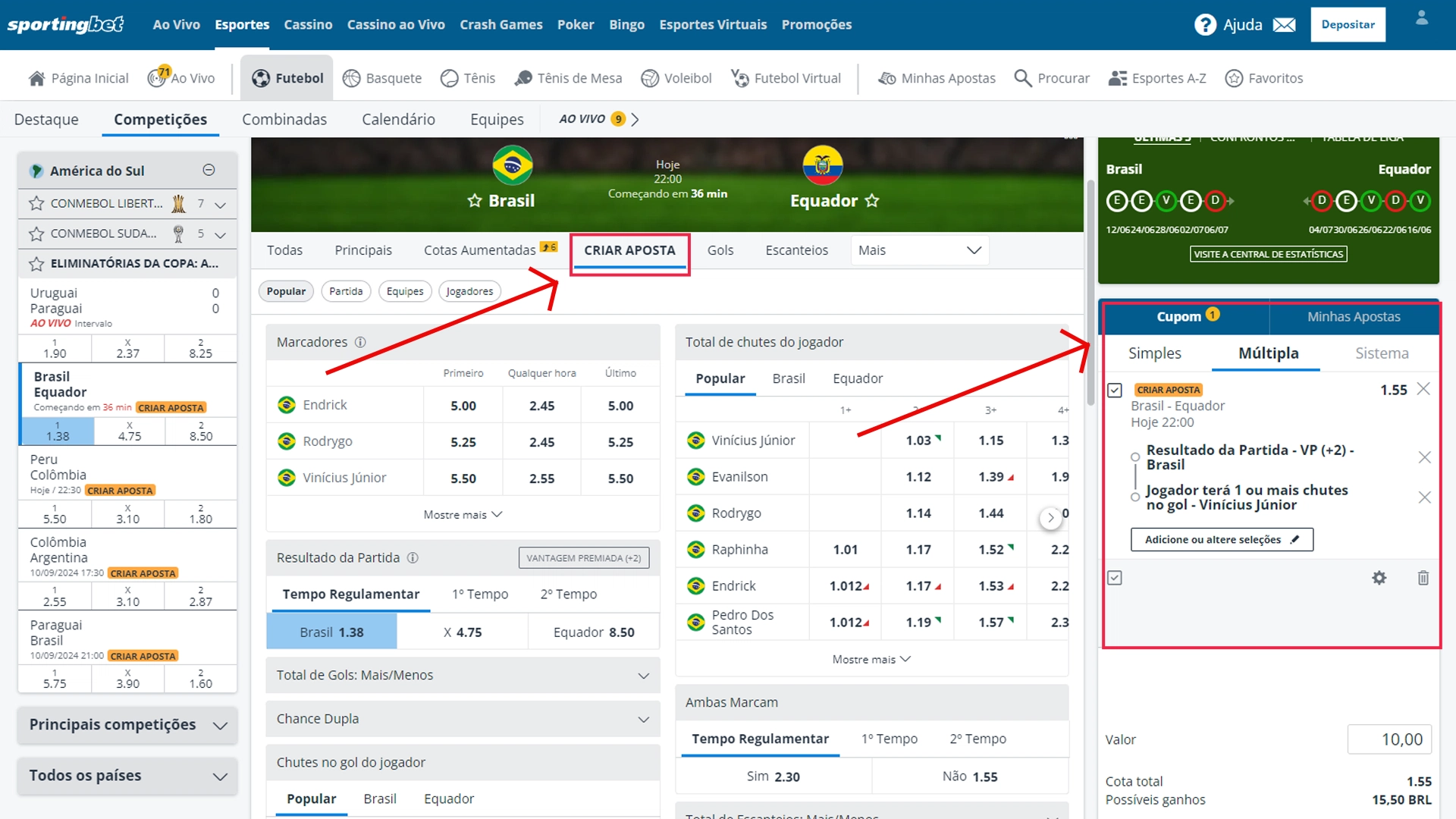Expand Total de Gols: Mais/Menos market
The height and width of the screenshot is (819, 1456).
pos(463,675)
